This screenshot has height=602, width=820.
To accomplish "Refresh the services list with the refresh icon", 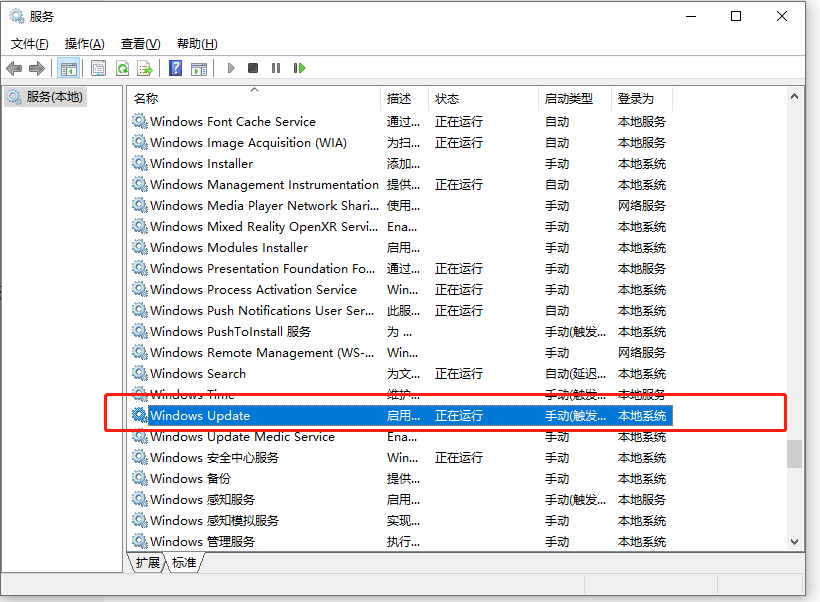I will click(x=122, y=68).
